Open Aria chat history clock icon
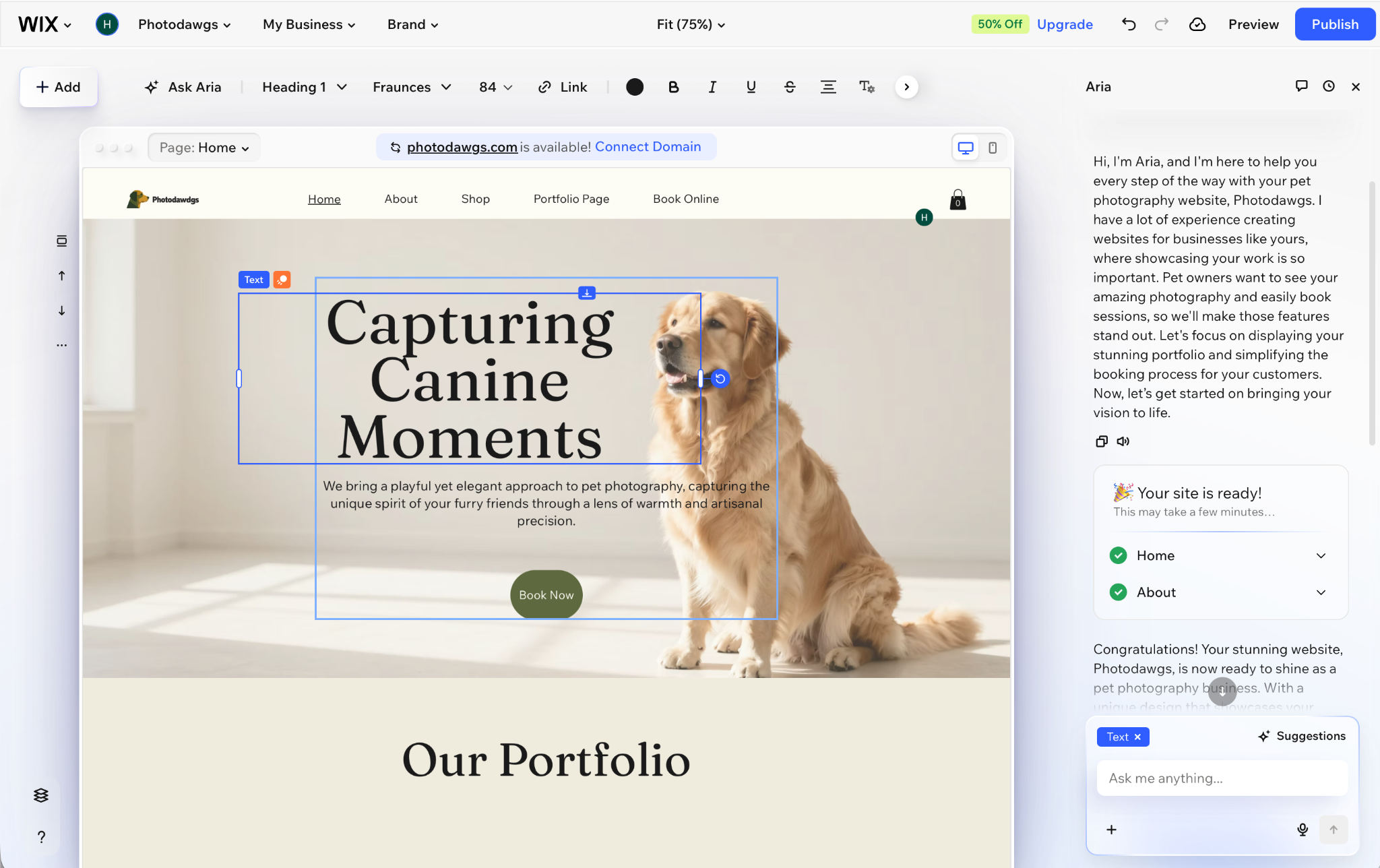1380x868 pixels. click(x=1329, y=86)
